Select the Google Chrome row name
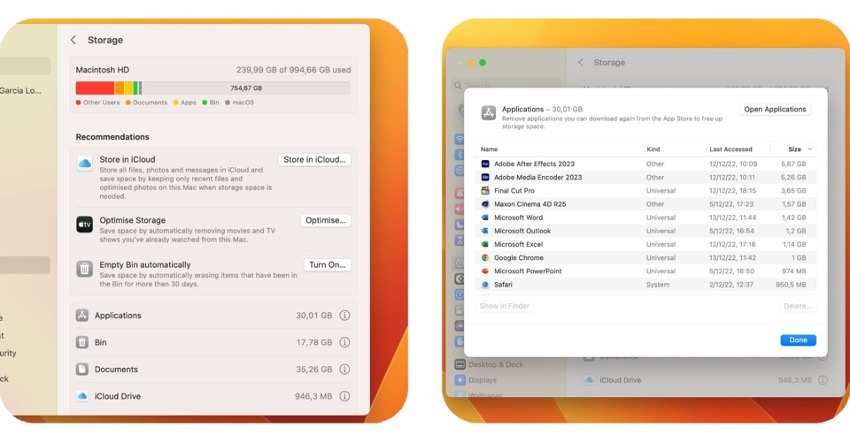This screenshot has width=850, height=444. tap(518, 258)
